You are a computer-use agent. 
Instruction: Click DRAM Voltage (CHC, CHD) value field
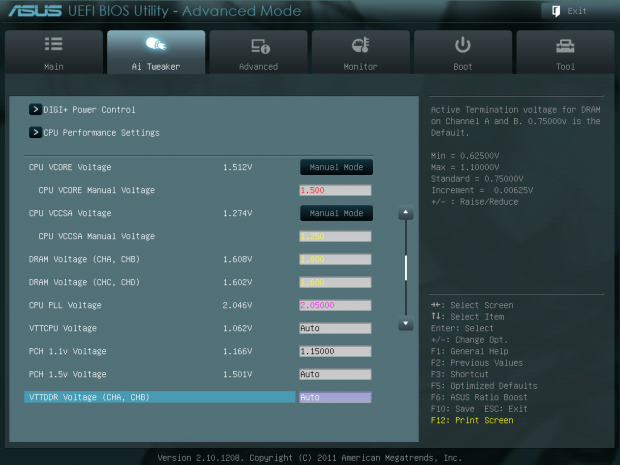coord(335,282)
